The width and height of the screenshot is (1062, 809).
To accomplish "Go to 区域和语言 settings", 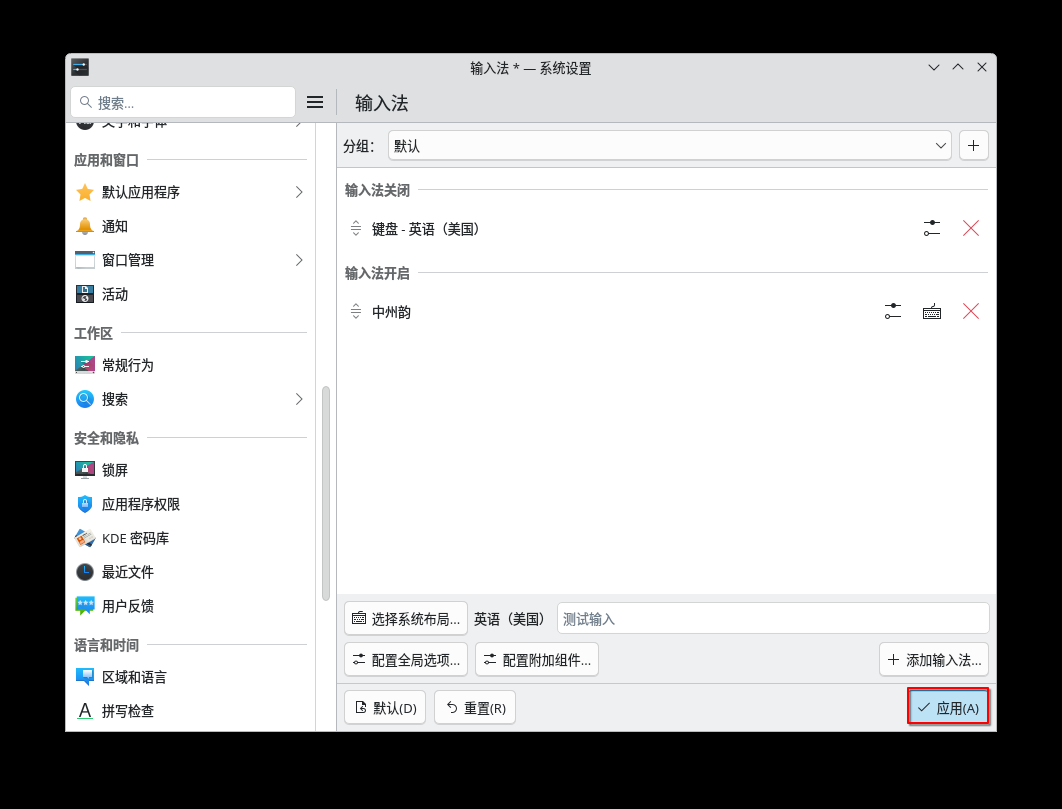I will 134,677.
